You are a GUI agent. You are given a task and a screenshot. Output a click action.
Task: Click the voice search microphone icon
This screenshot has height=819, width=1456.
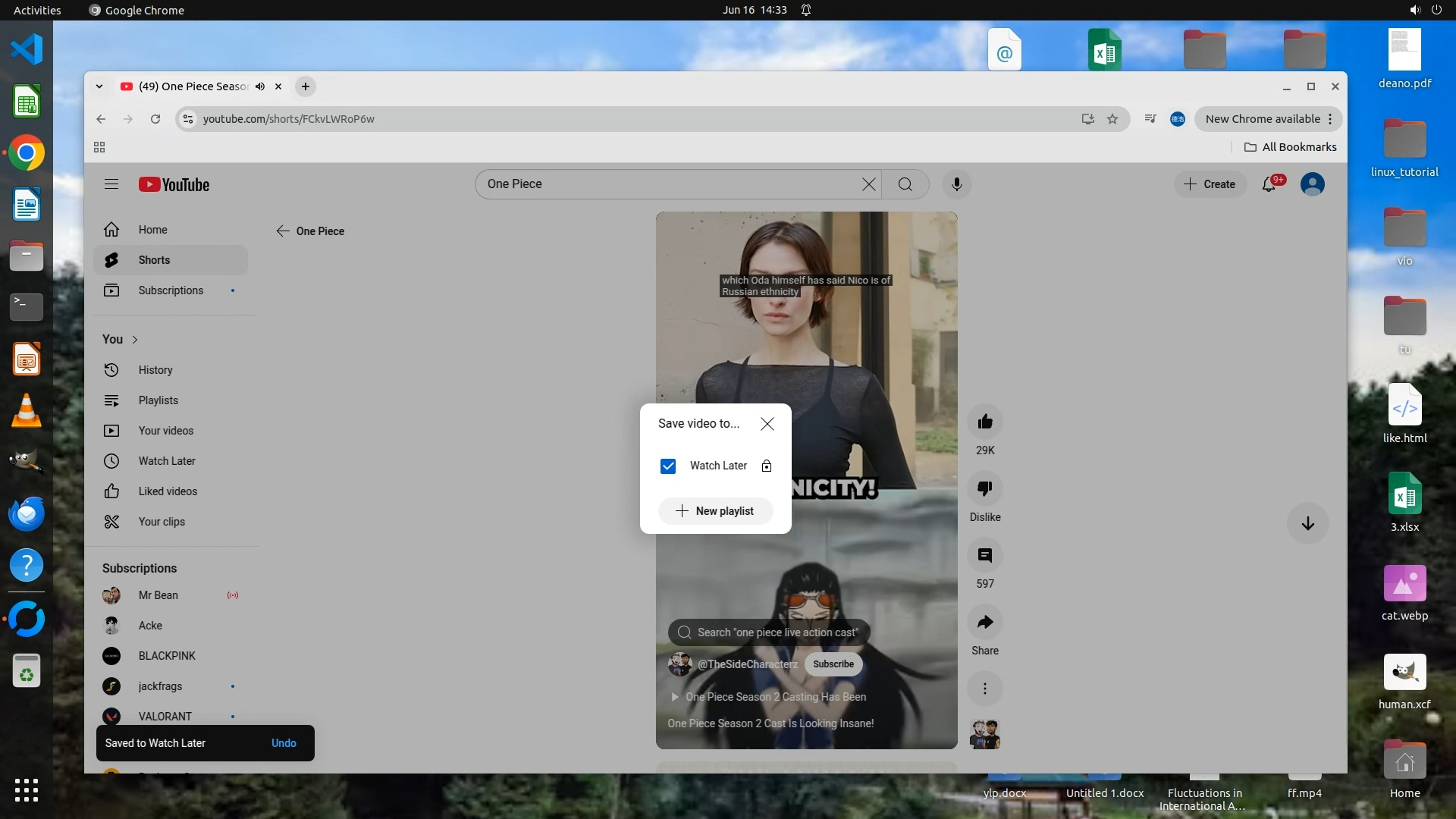(956, 184)
